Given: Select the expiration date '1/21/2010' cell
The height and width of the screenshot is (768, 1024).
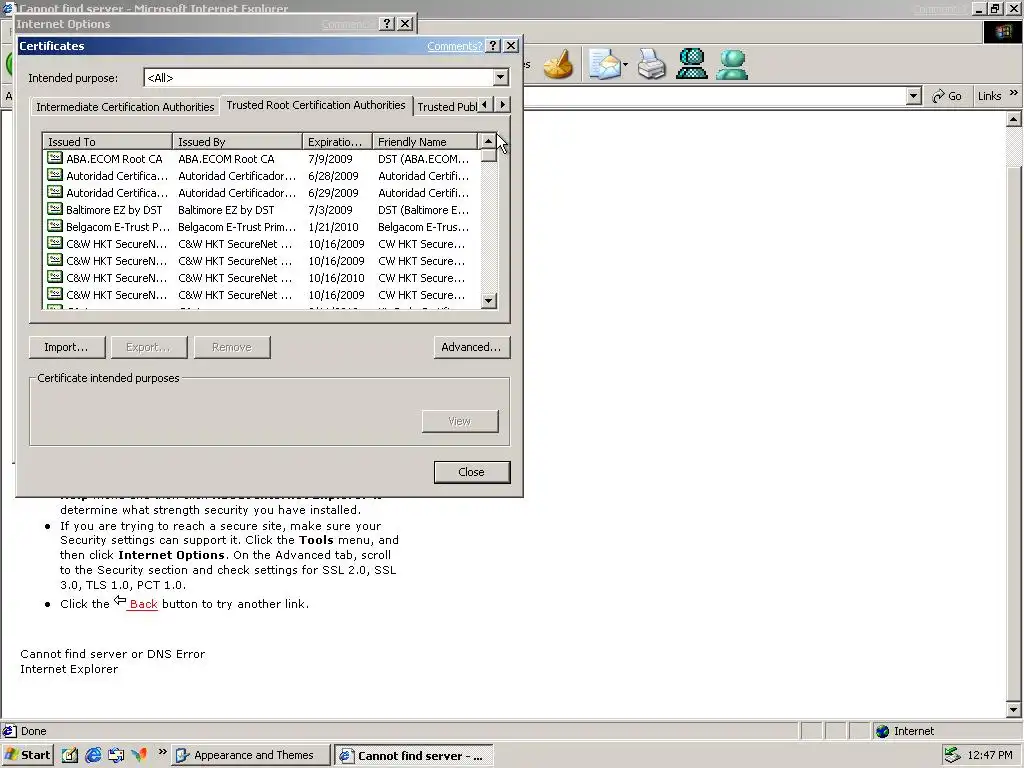Looking at the screenshot, I should 333,227.
